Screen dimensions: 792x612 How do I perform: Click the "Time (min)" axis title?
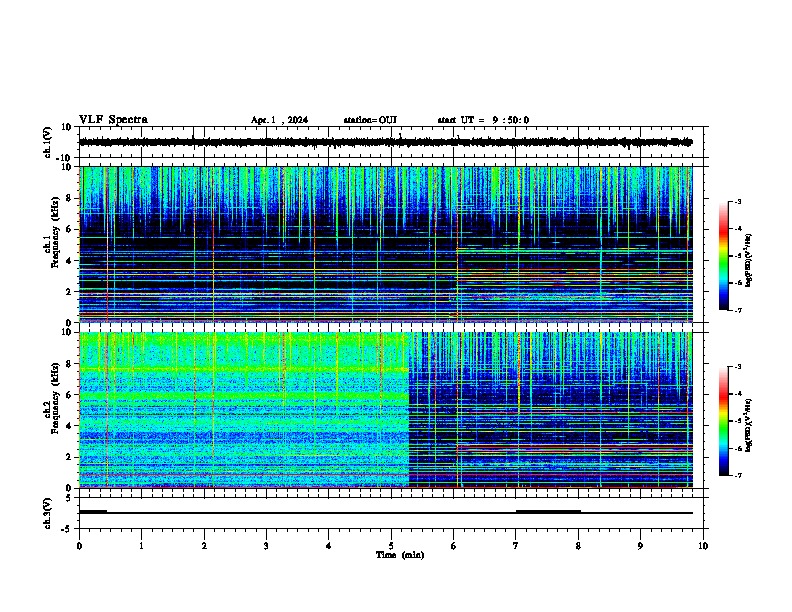tap(400, 555)
